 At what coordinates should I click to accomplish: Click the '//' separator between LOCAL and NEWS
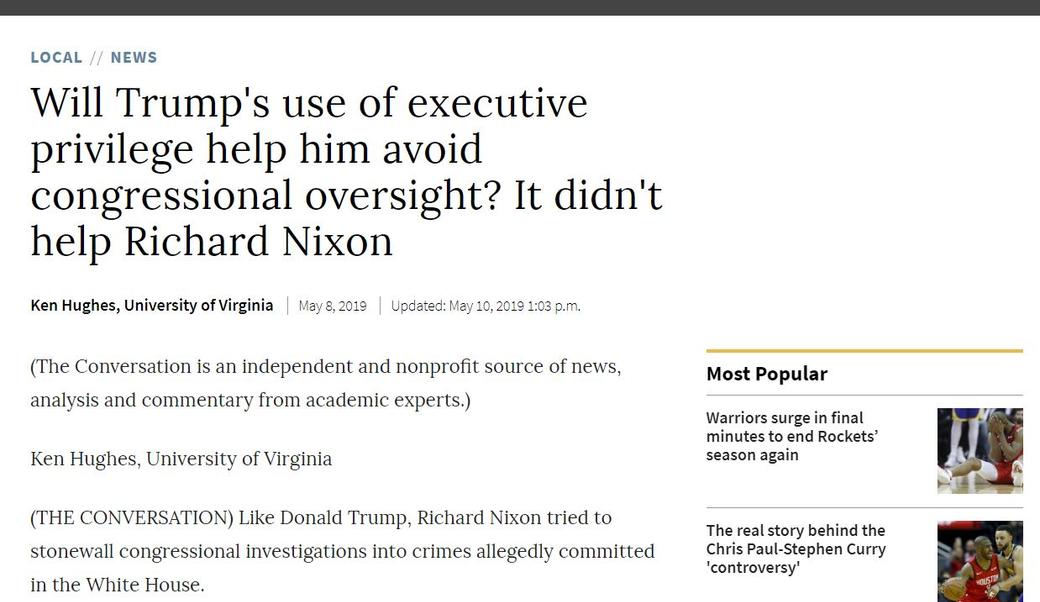(96, 57)
